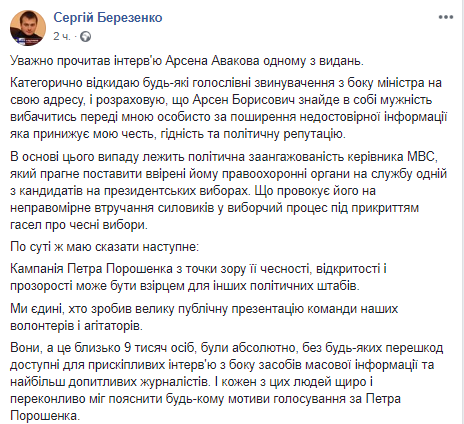Click the words 'гасел про чесні вибори'

point(79,225)
